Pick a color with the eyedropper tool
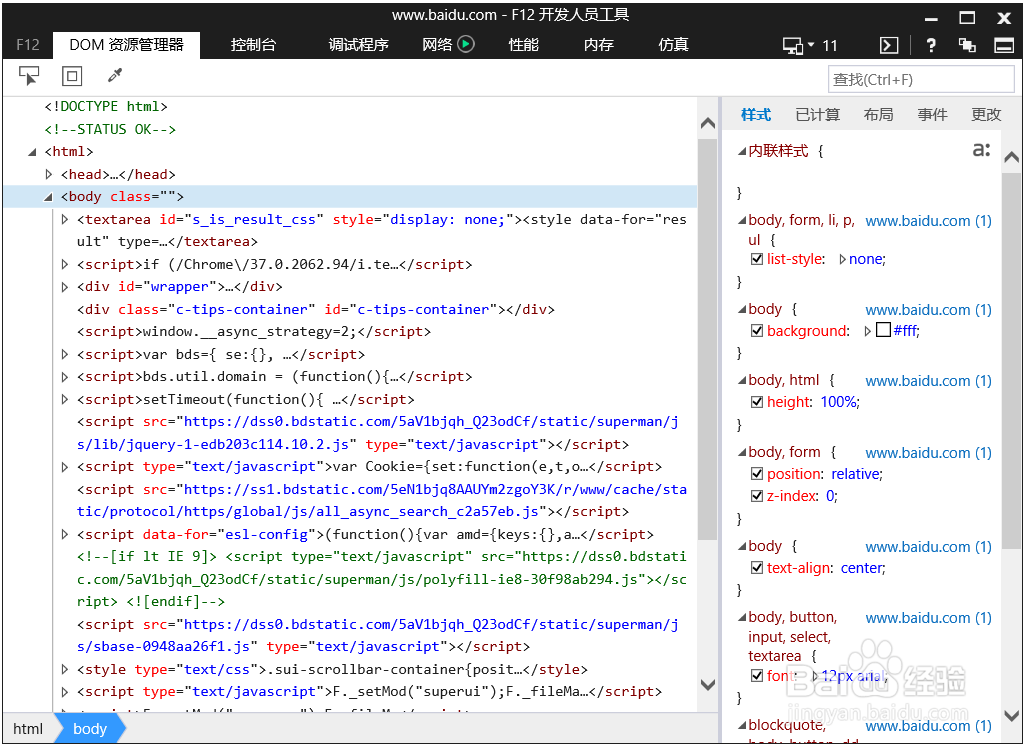Screen dimensions: 1024x748 click(x=115, y=76)
